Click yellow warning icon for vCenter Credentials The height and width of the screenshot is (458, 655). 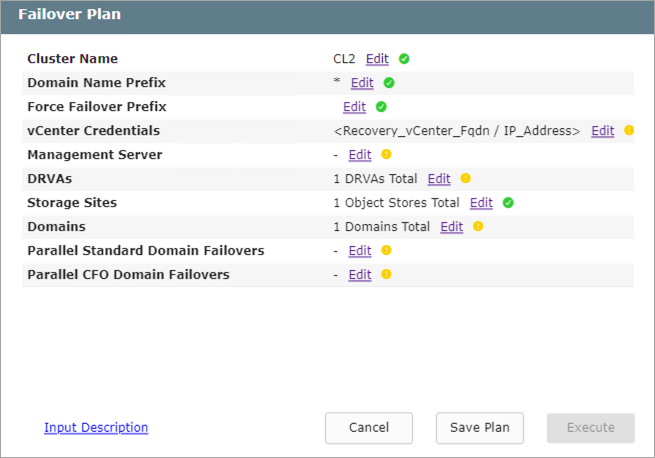pyautogui.click(x=629, y=131)
